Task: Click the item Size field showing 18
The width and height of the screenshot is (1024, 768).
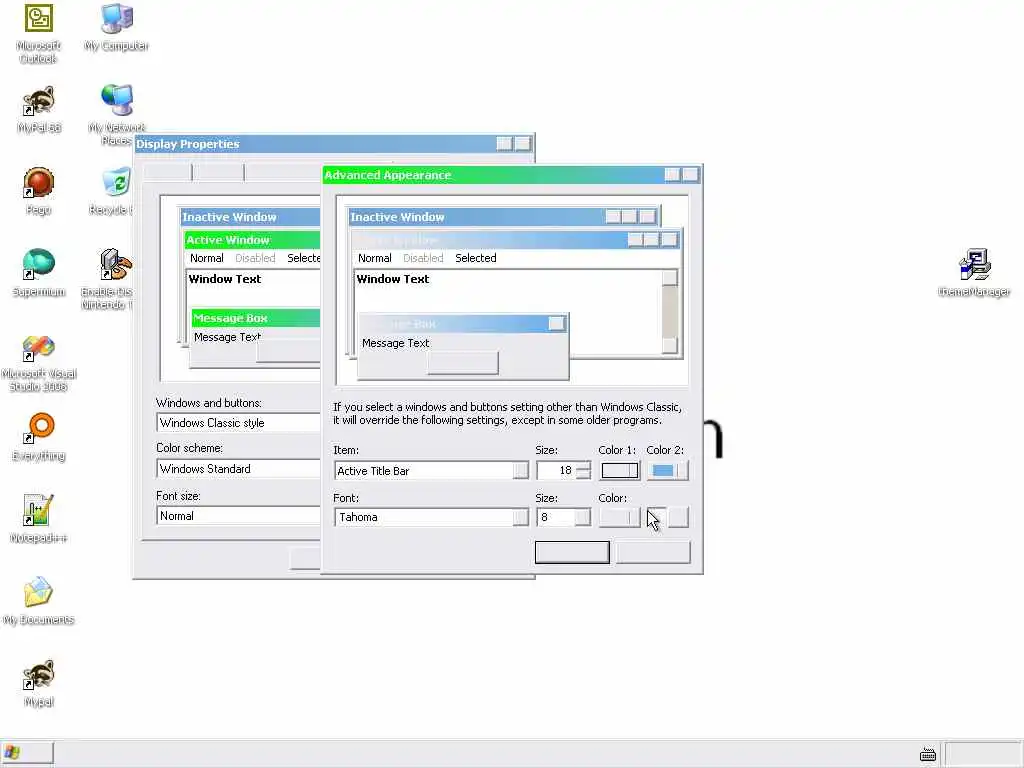Action: click(556, 471)
